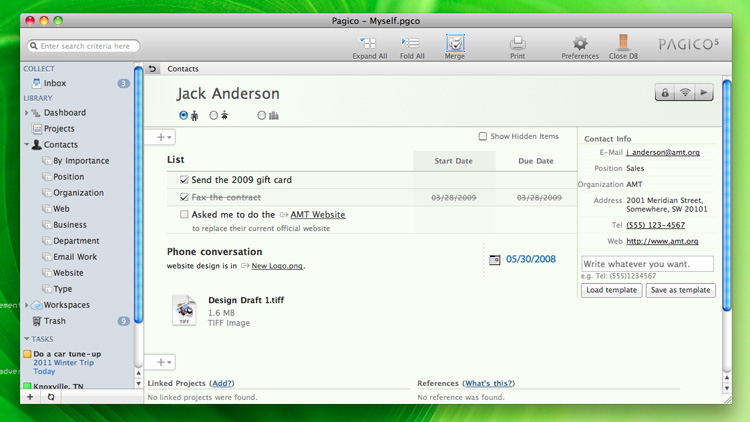Check the Asked me to do item

pyautogui.click(x=184, y=214)
